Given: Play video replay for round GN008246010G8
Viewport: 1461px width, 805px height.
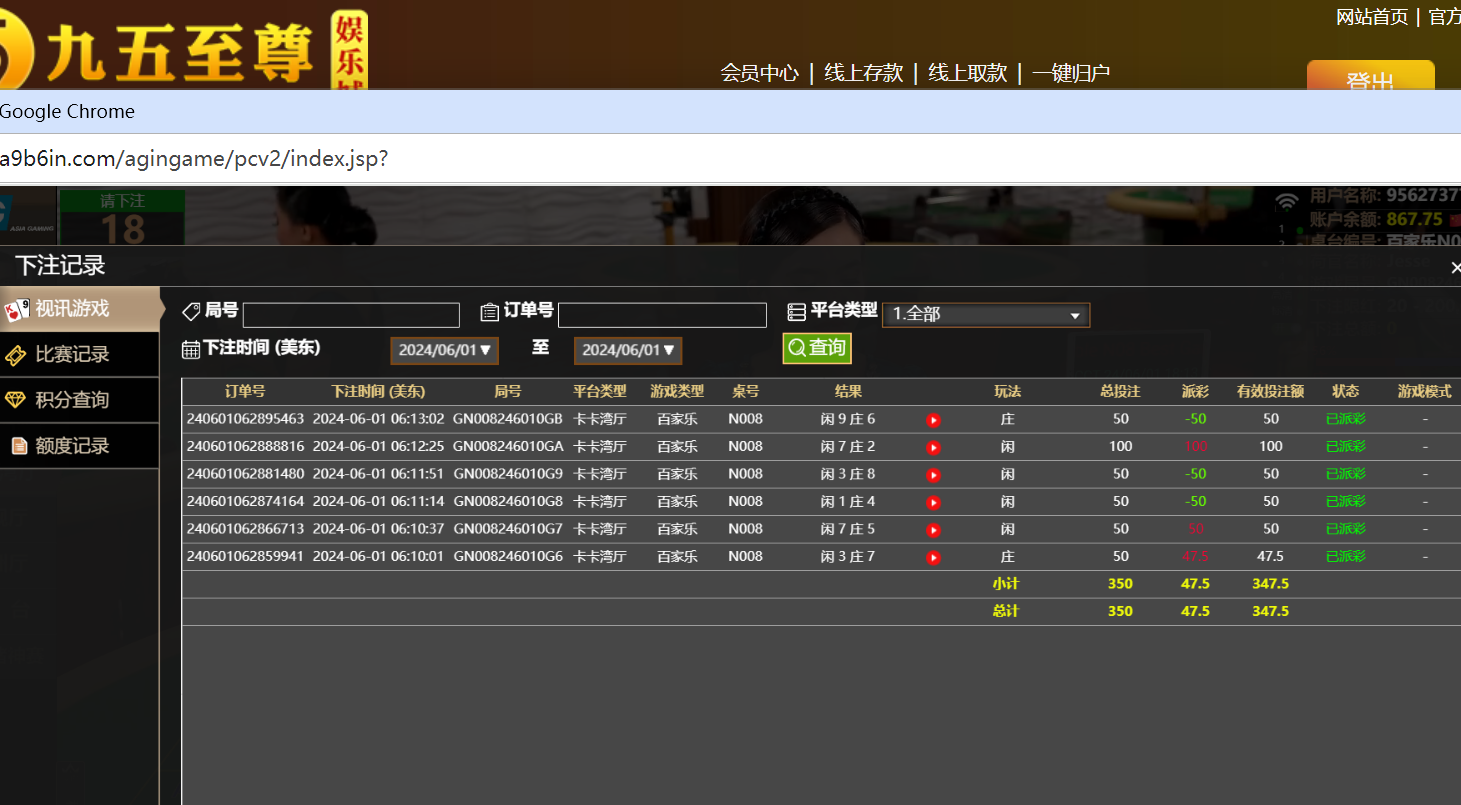Looking at the screenshot, I should tap(933, 503).
